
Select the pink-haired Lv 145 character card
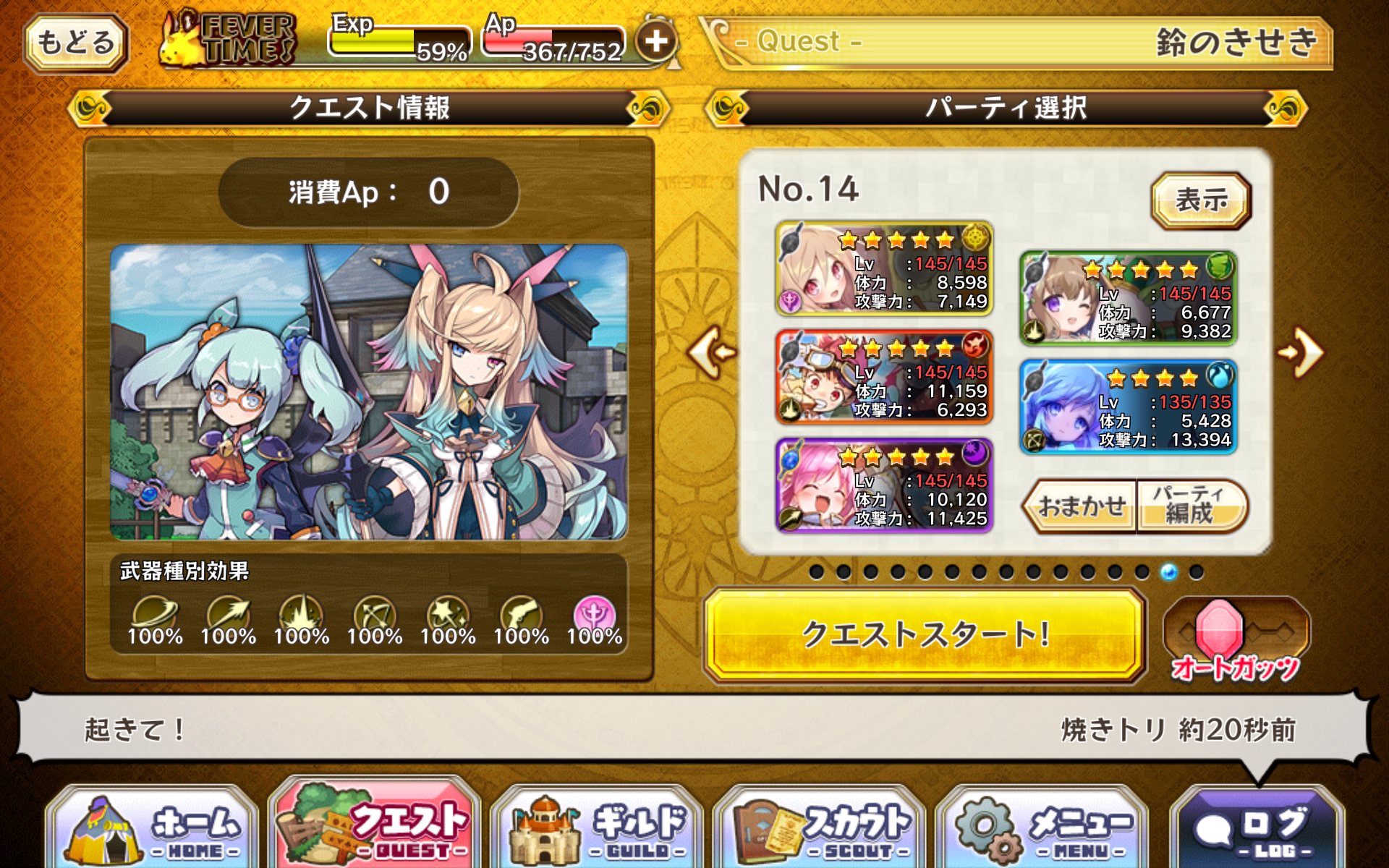[883, 485]
